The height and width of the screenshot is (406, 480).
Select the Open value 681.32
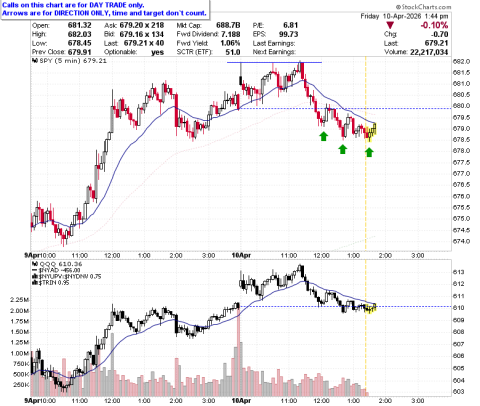pos(79,25)
